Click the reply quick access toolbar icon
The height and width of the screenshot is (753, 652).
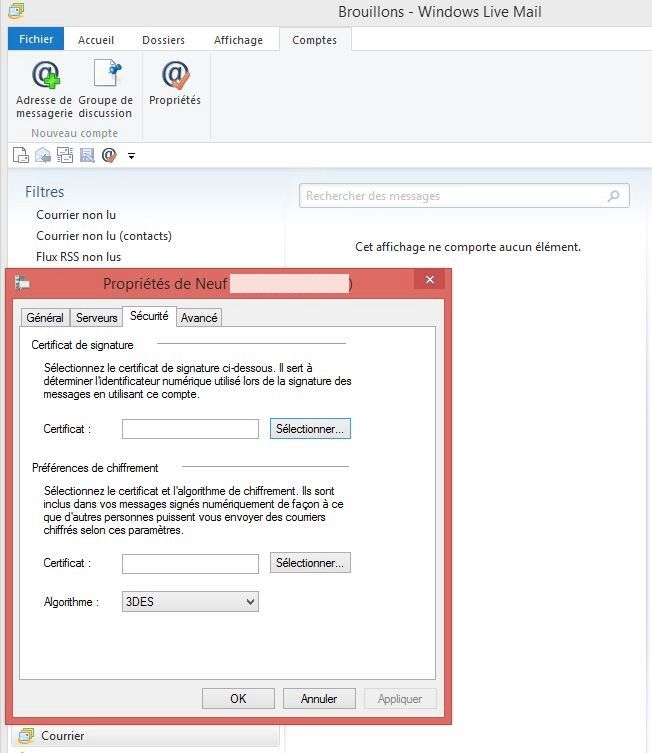click(x=43, y=155)
